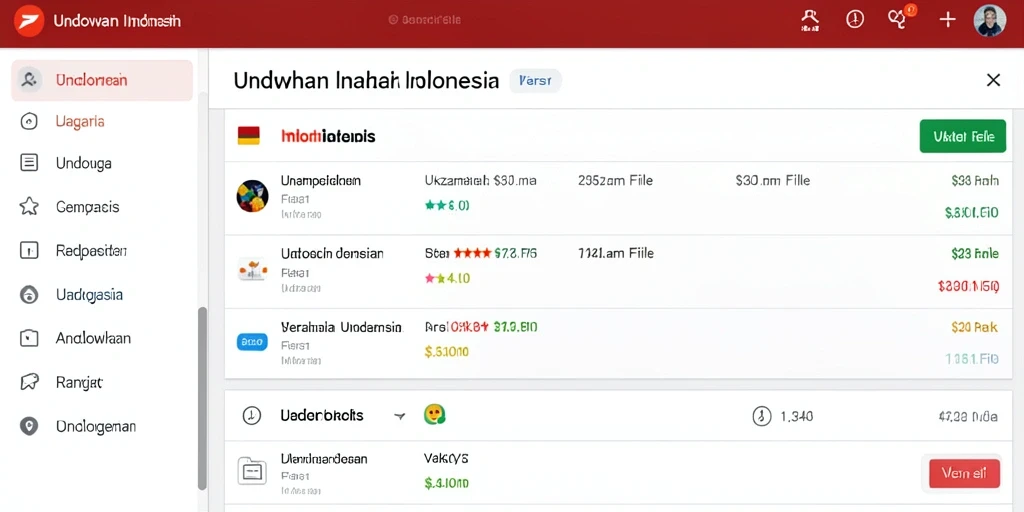Select Uagaria in the sidebar
Screen dimensions: 1024x512
point(80,121)
